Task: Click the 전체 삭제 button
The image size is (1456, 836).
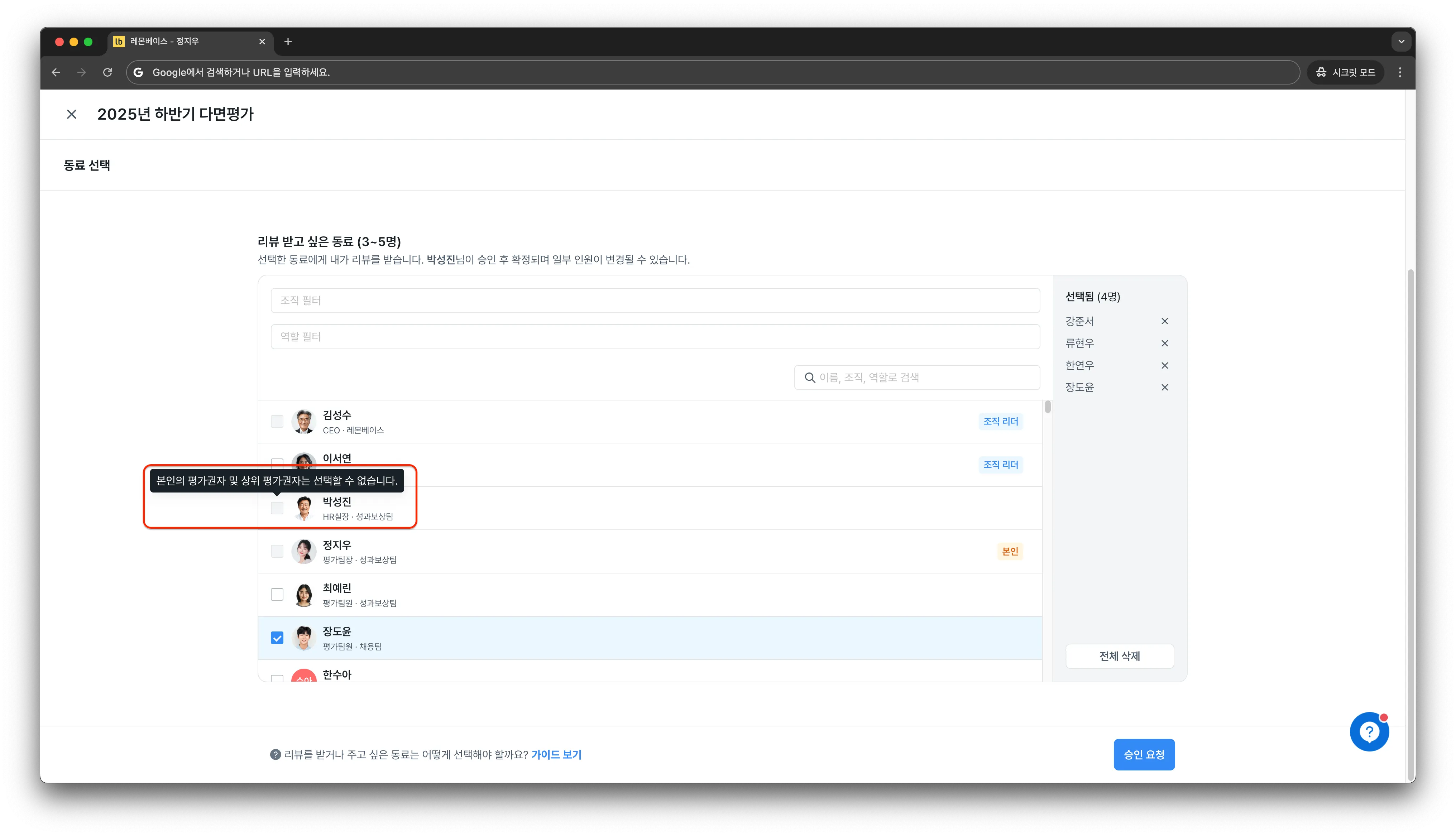Action: click(1120, 656)
